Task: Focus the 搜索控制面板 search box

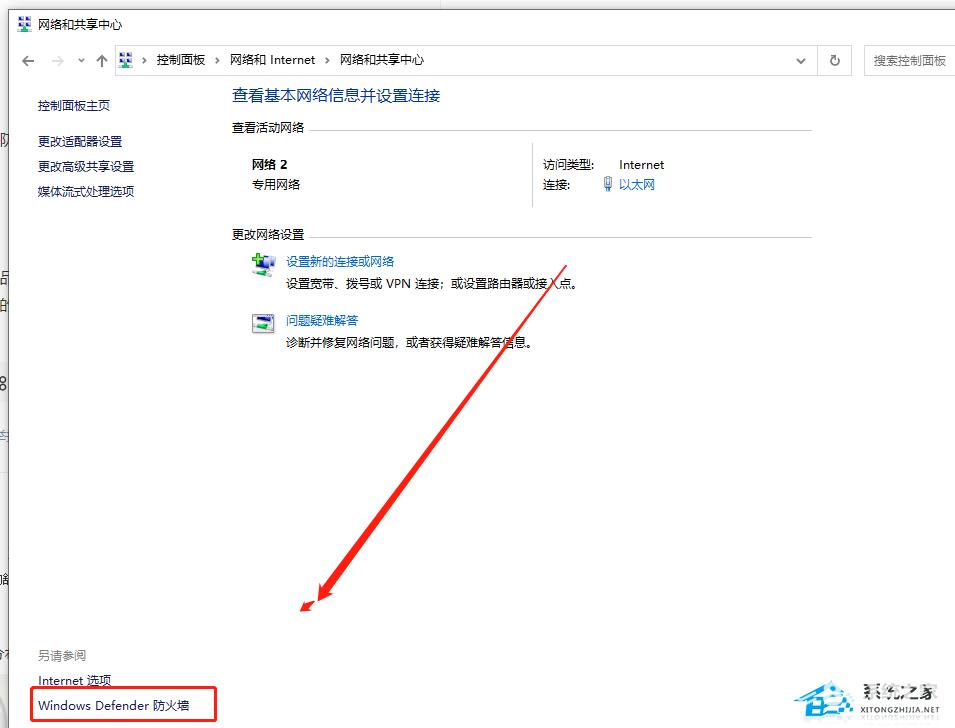Action: tap(909, 60)
